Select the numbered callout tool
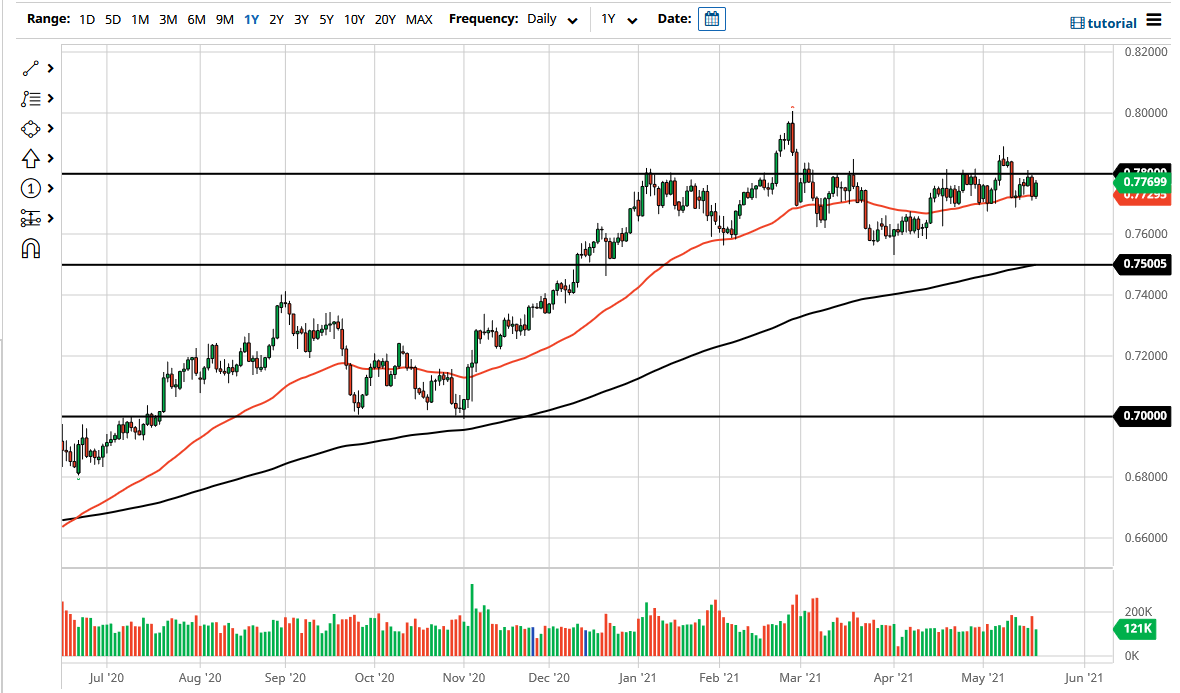This screenshot has width=1180, height=693. (30, 188)
